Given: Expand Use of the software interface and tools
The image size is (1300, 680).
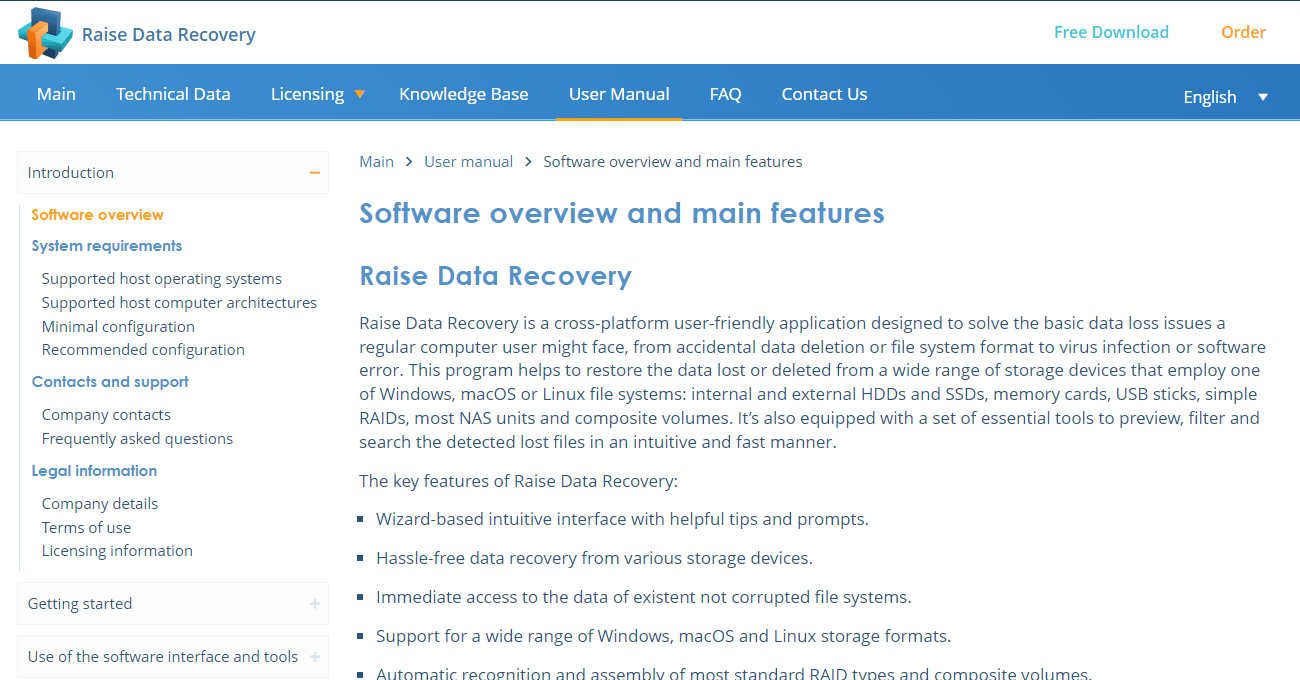Looking at the screenshot, I should click(x=315, y=656).
